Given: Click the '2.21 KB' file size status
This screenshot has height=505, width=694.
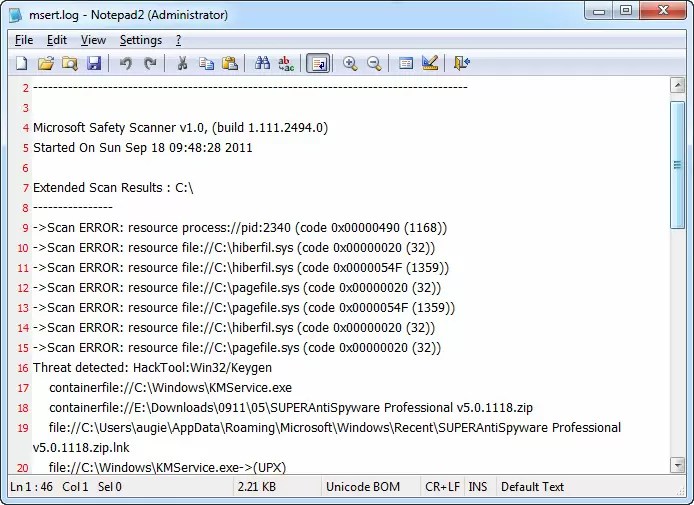Looking at the screenshot, I should pos(257,487).
